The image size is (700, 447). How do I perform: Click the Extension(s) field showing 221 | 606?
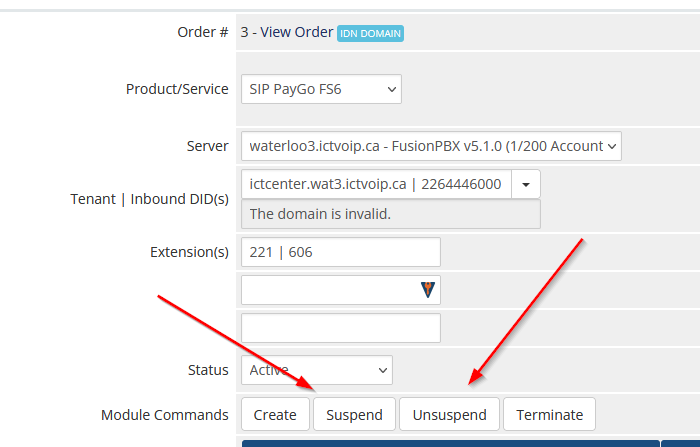(341, 252)
